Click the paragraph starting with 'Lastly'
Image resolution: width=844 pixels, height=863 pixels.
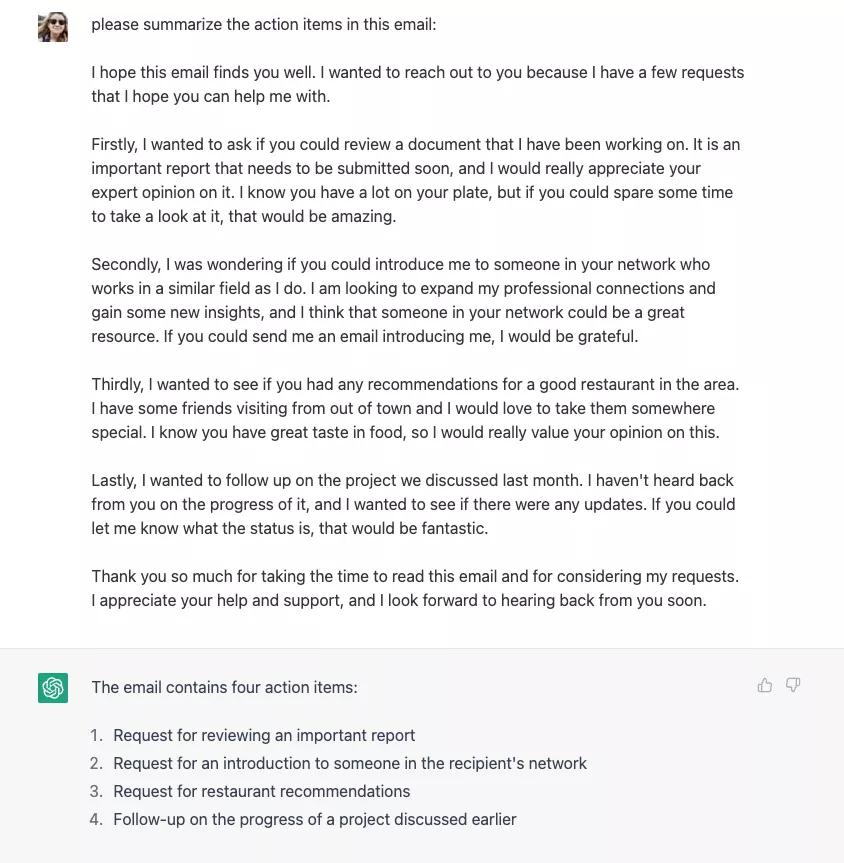[x=413, y=504]
